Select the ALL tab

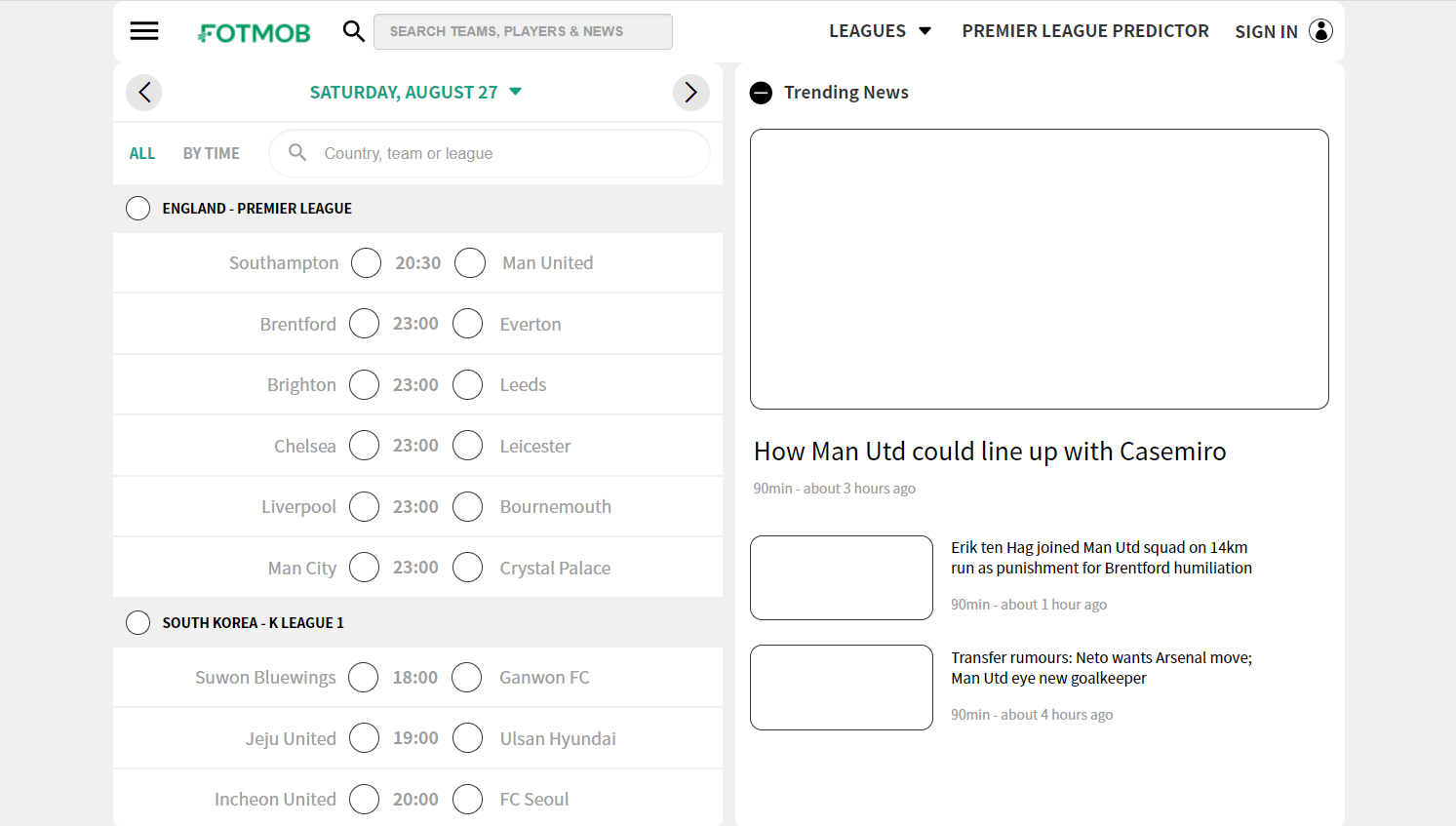(x=142, y=153)
